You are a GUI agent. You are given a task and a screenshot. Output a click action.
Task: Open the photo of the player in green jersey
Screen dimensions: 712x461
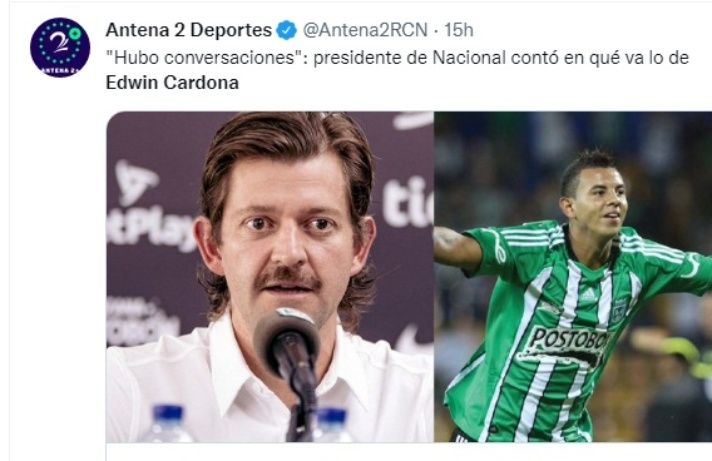[x=573, y=276]
